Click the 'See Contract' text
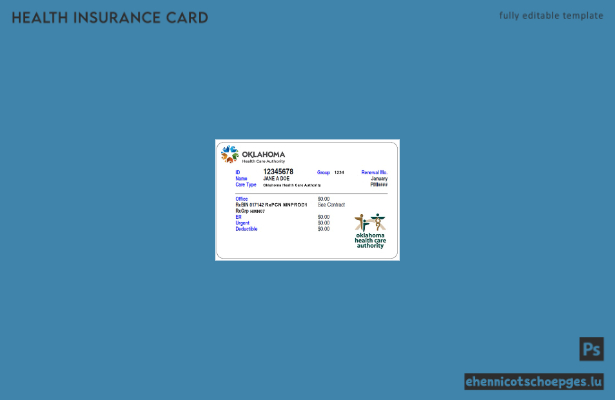 [x=331, y=205]
